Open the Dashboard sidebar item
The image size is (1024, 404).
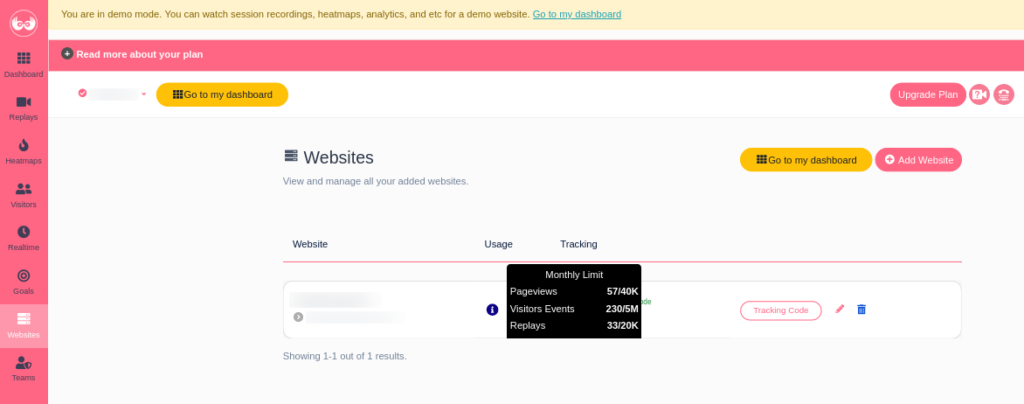(24, 65)
